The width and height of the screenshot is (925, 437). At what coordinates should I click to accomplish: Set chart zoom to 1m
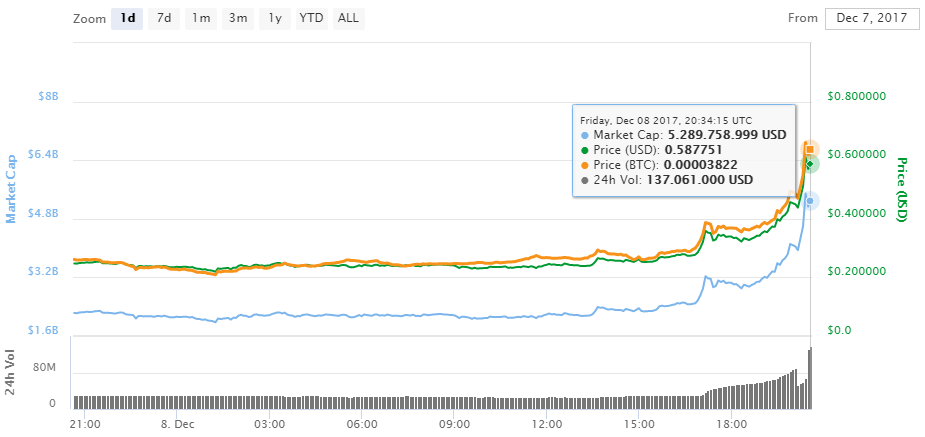click(201, 18)
